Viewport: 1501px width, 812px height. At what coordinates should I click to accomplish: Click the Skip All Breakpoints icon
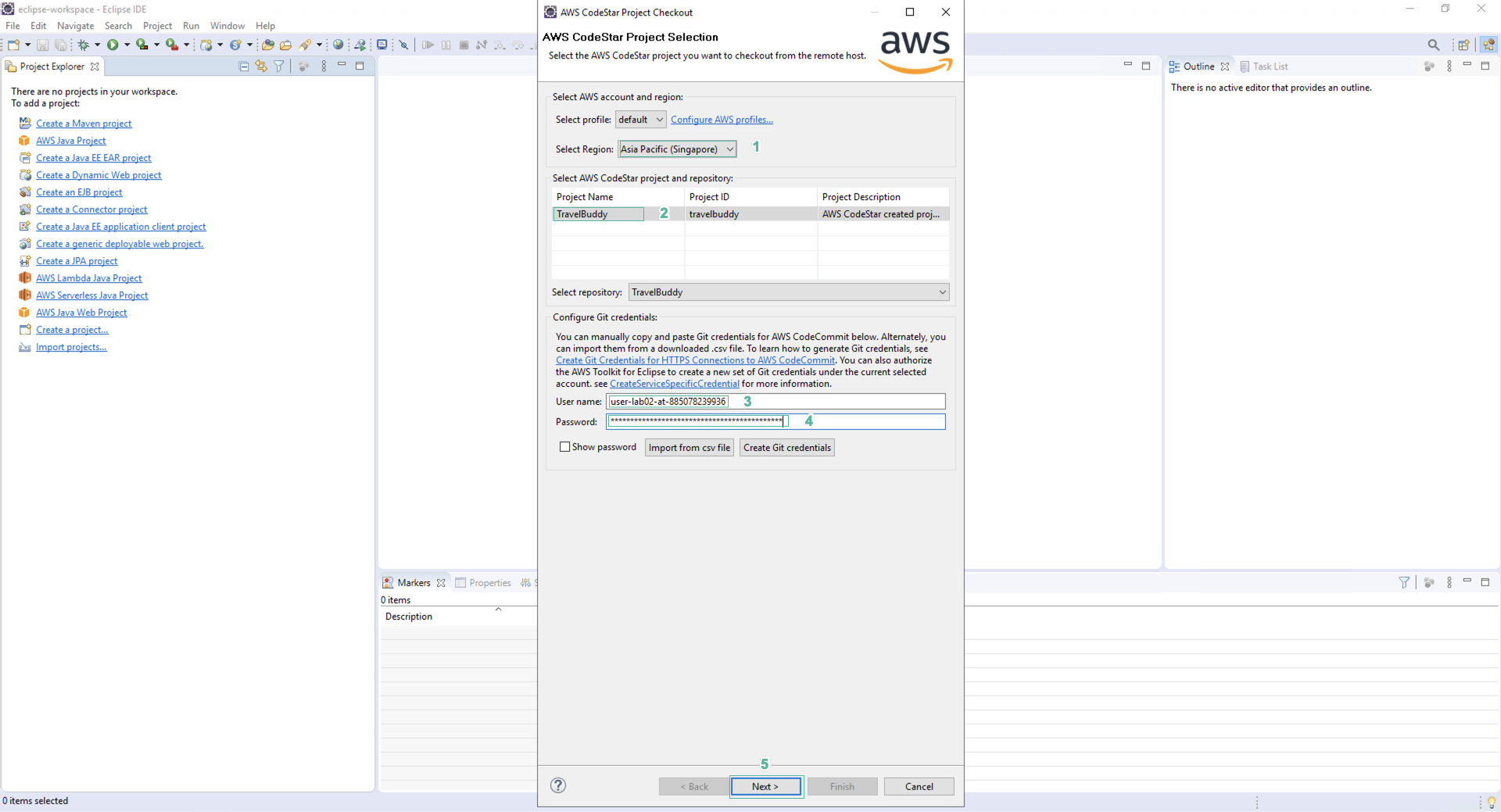404,45
